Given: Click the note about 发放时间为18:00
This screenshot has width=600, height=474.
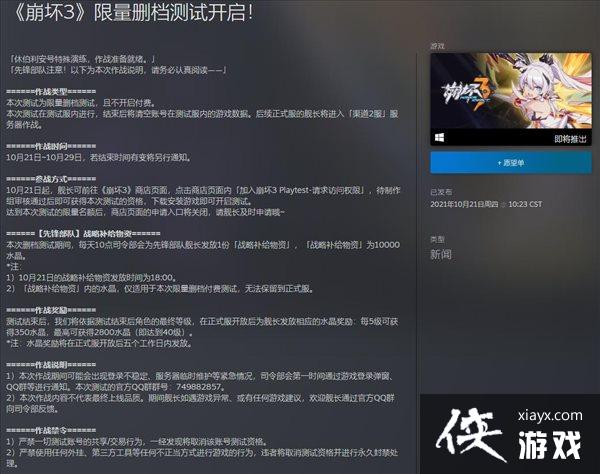Looking at the screenshot, I should click(91, 277).
